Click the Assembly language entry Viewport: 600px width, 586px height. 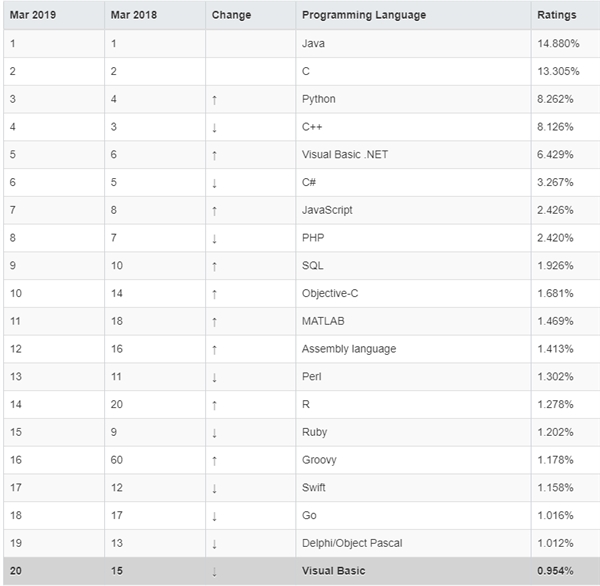point(349,349)
